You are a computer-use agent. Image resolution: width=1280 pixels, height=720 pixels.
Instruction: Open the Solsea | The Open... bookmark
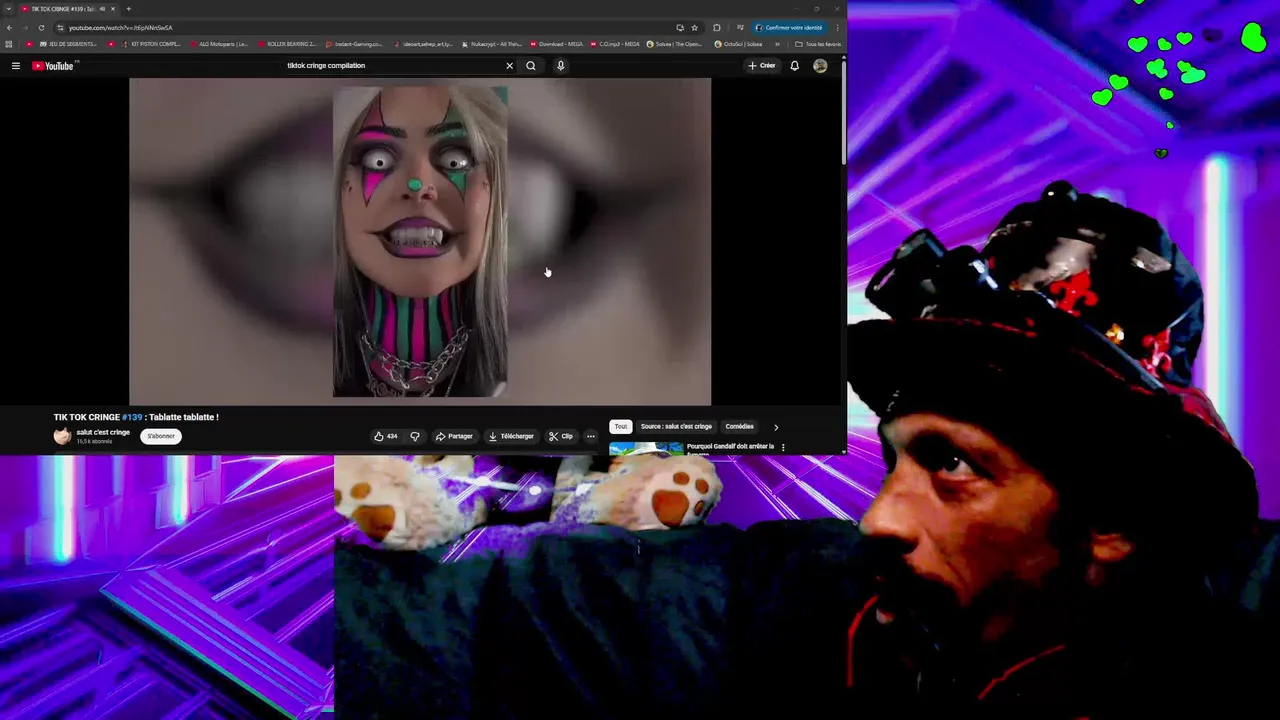[x=674, y=44]
